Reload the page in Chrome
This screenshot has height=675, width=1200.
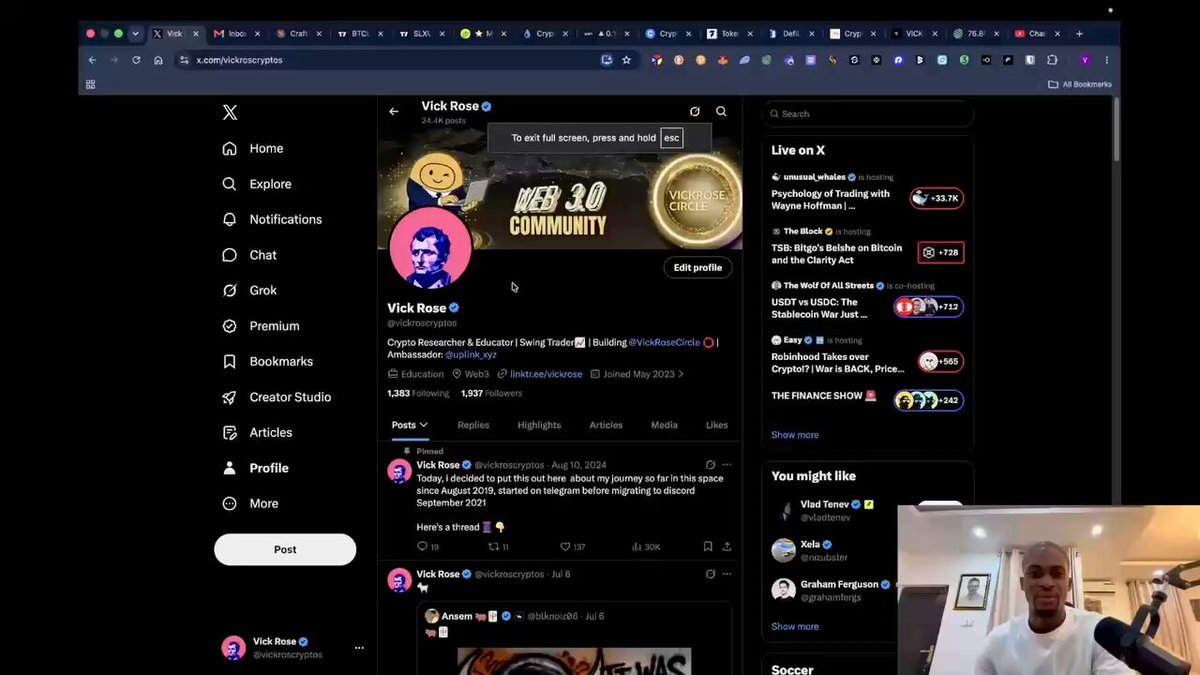pyautogui.click(x=136, y=60)
